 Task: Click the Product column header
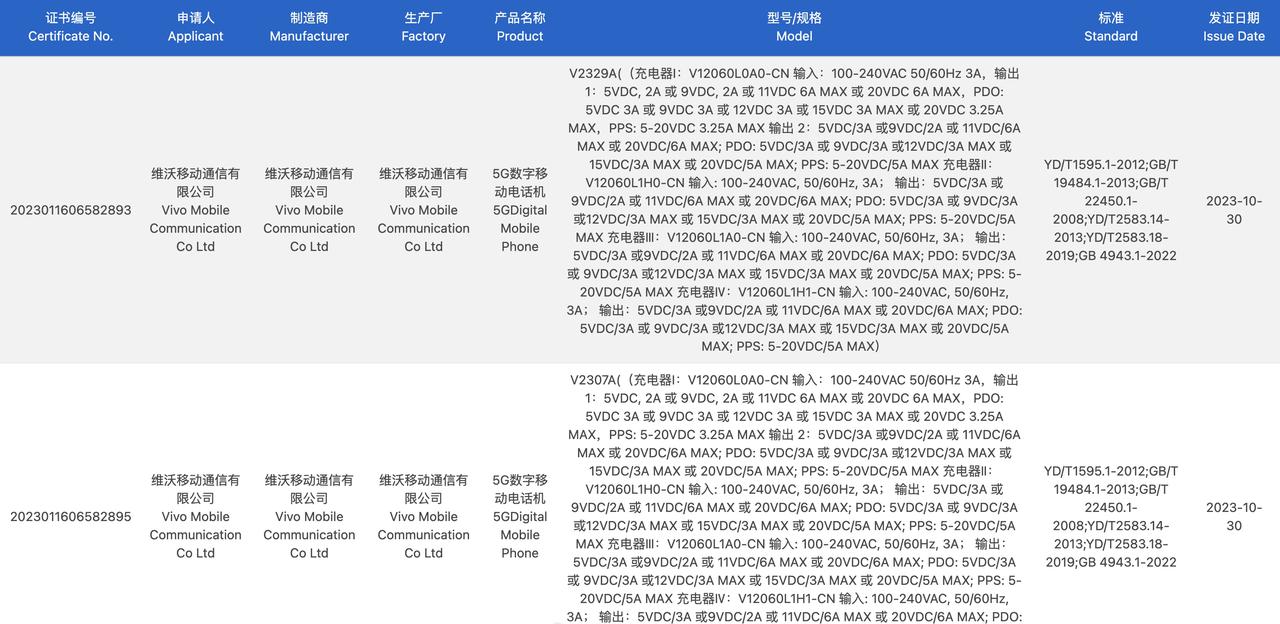[x=520, y=27]
